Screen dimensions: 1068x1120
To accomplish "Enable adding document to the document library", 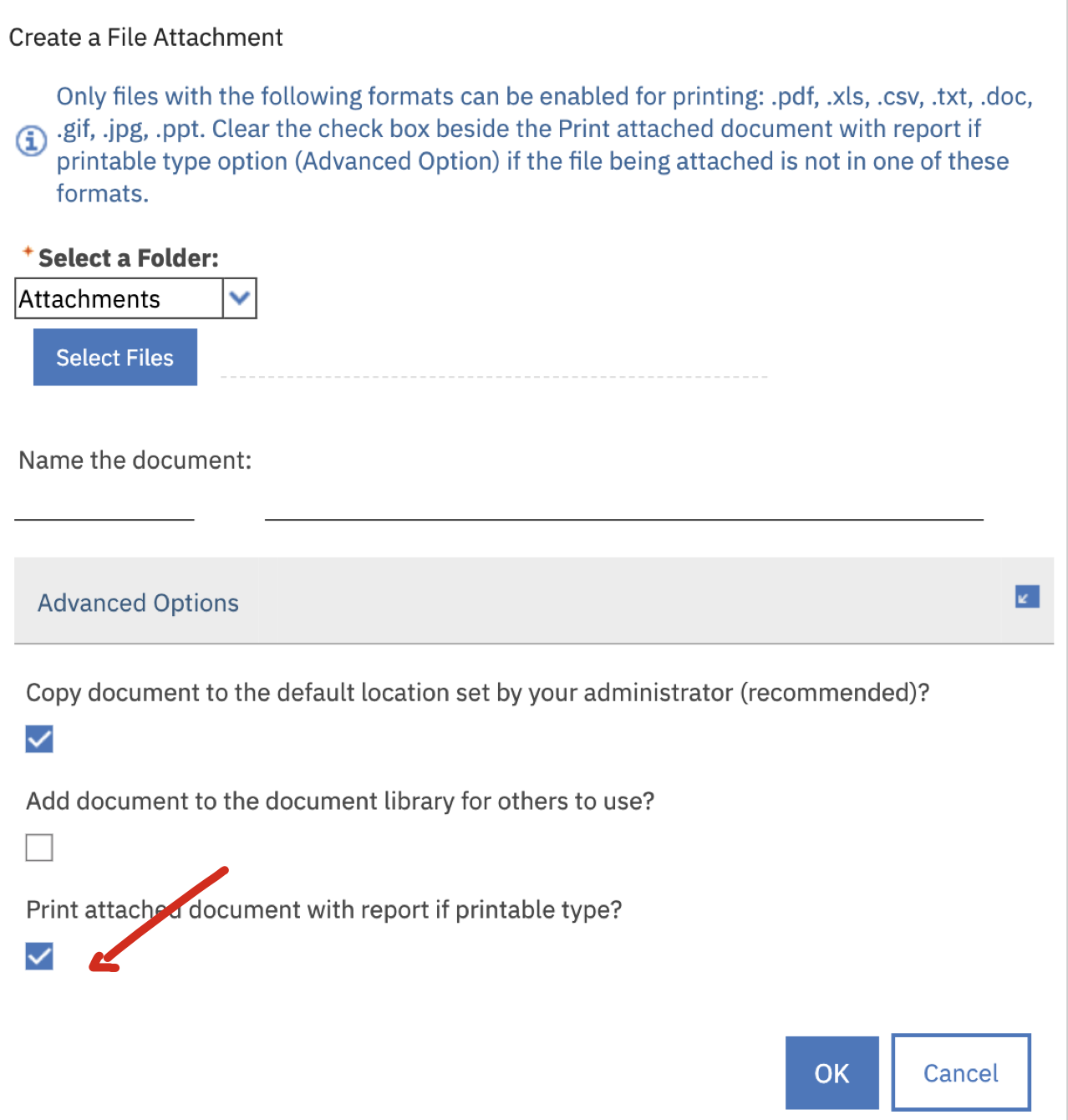I will pos(38,847).
